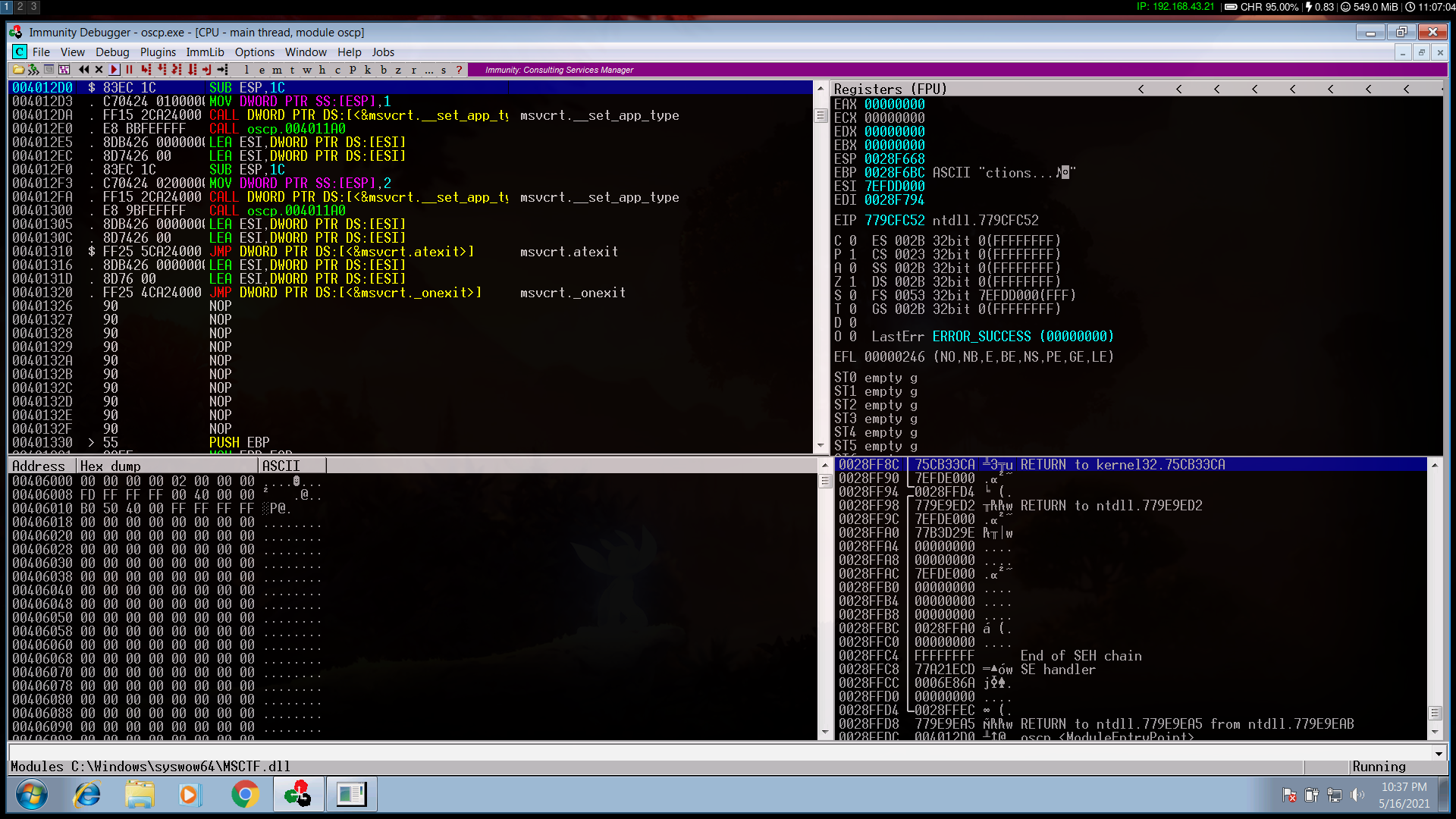Open the View menu
This screenshot has height=819, width=1456.
pyautogui.click(x=73, y=52)
